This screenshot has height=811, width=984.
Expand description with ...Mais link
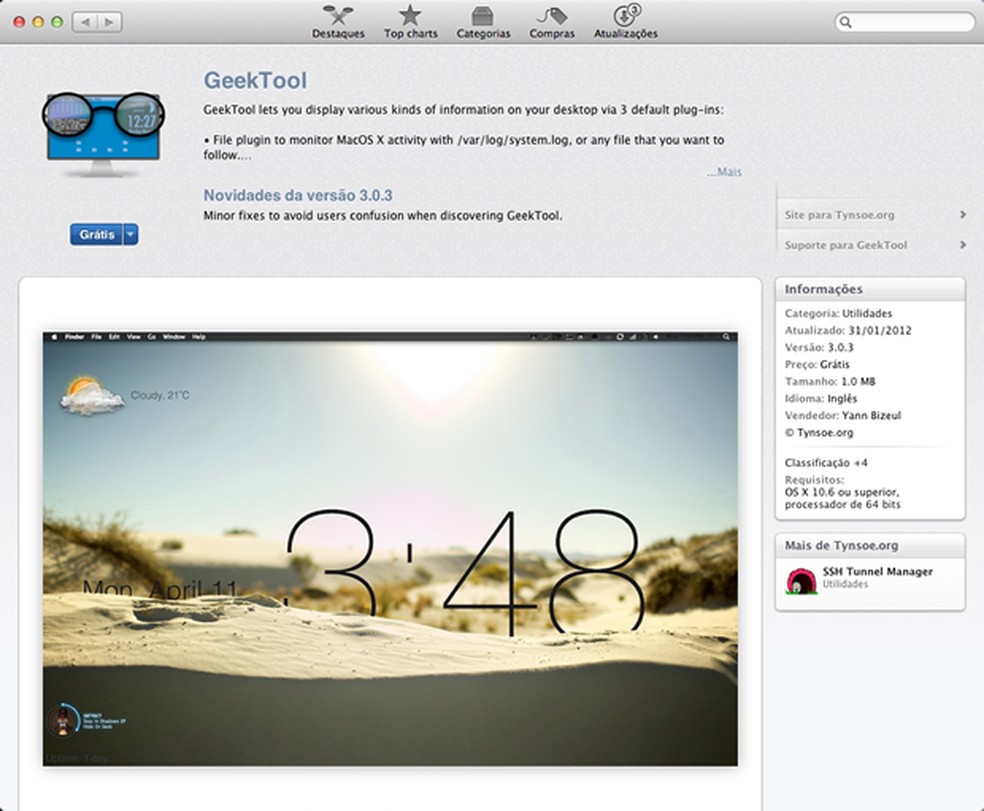724,171
